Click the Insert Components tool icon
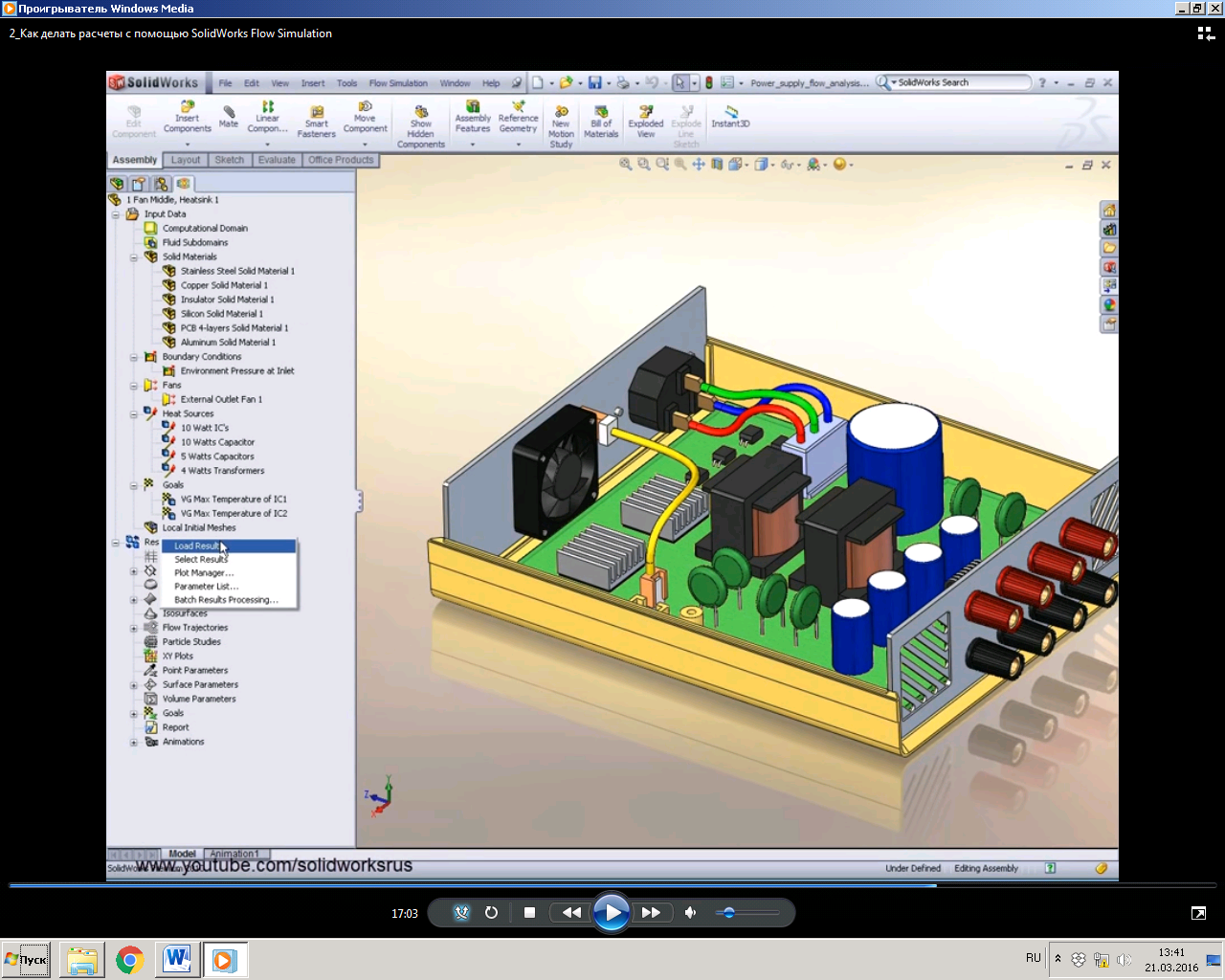 point(188,106)
